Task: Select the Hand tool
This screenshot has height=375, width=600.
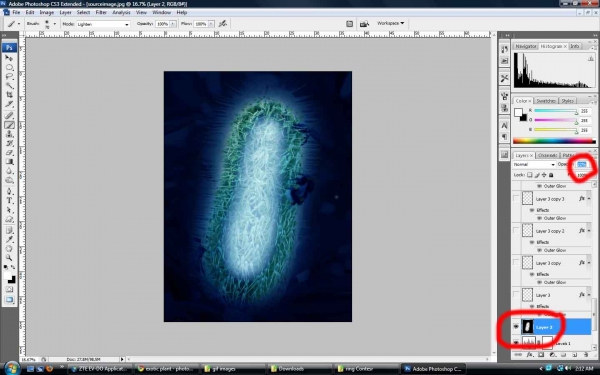Action: 9,249
